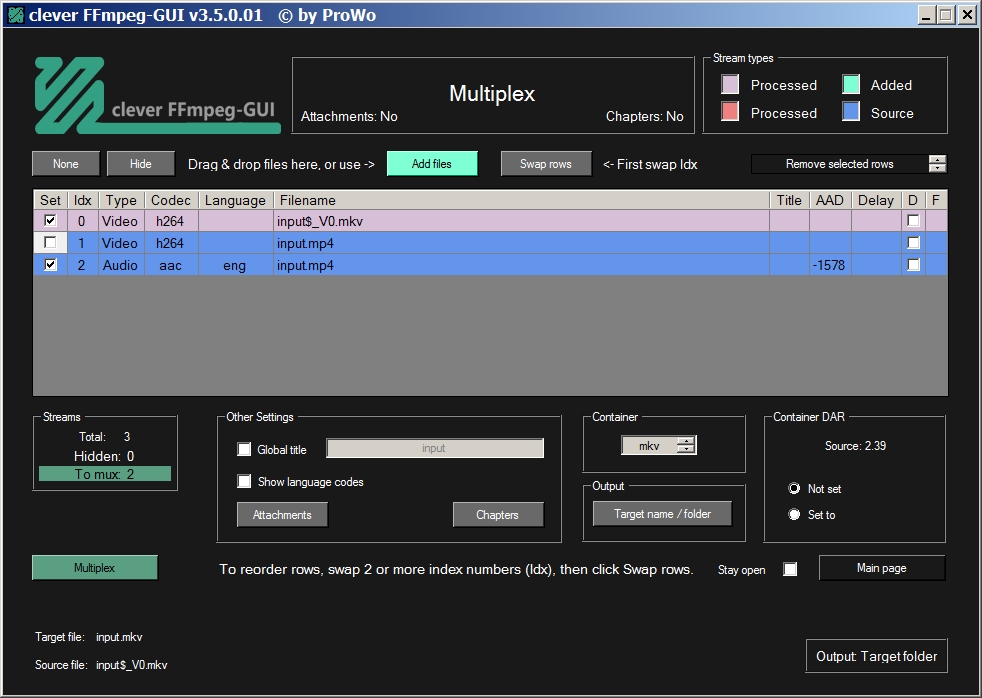
Task: Uncheck Set checkbox for audio row 2
Action: point(50,264)
